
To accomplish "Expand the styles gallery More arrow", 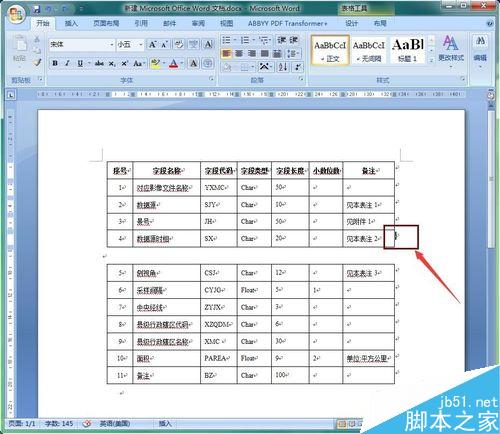I will tap(431, 59).
